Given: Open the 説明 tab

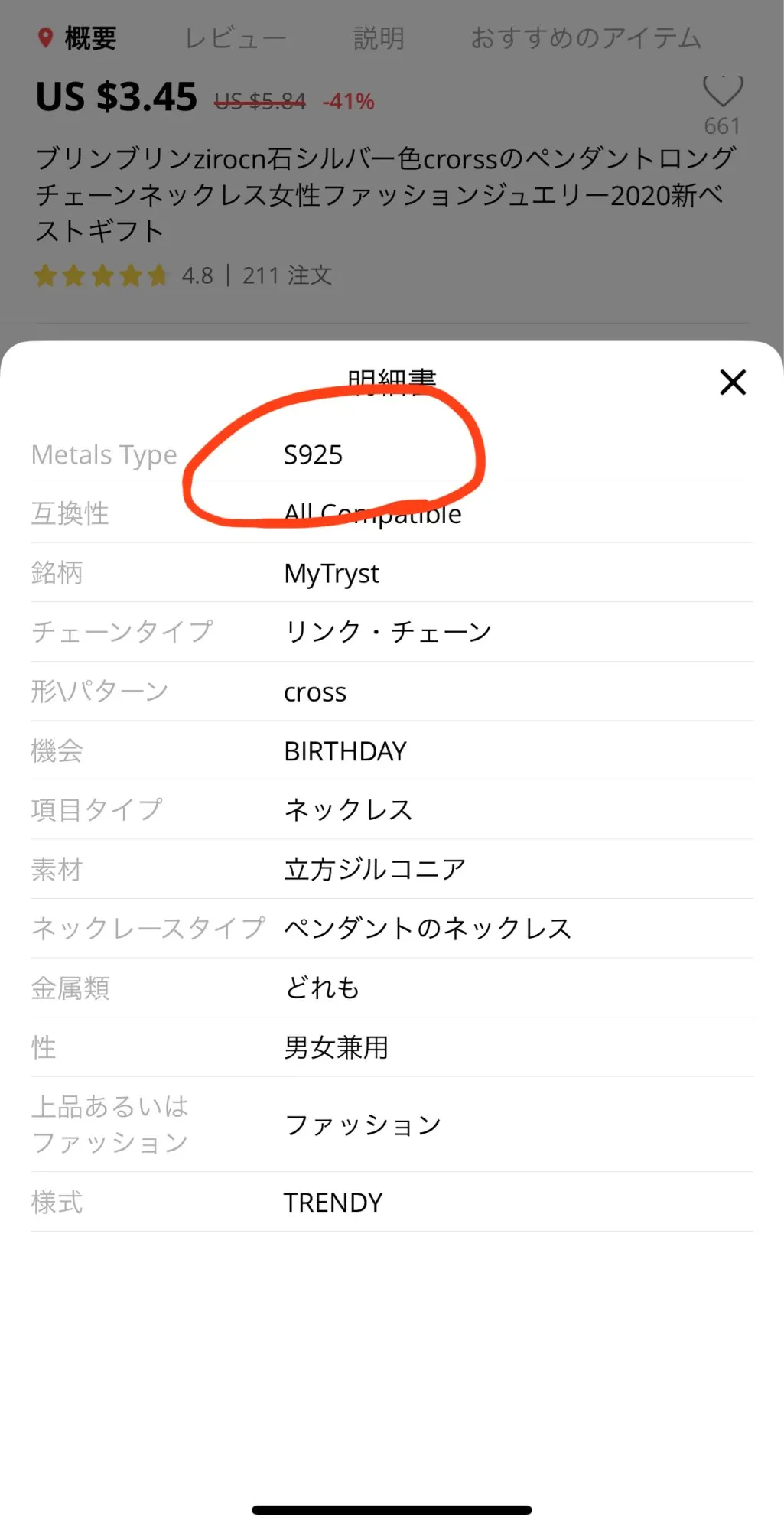Looking at the screenshot, I should (379, 37).
